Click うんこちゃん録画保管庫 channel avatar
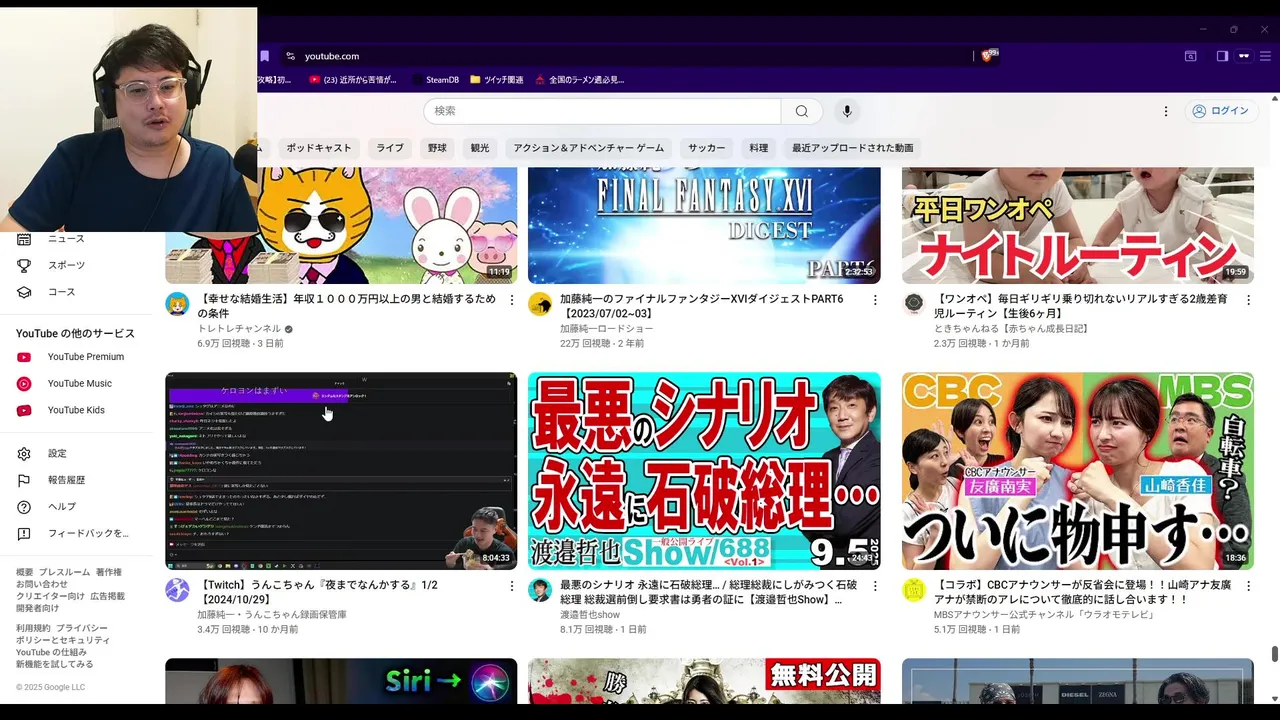 tap(177, 590)
